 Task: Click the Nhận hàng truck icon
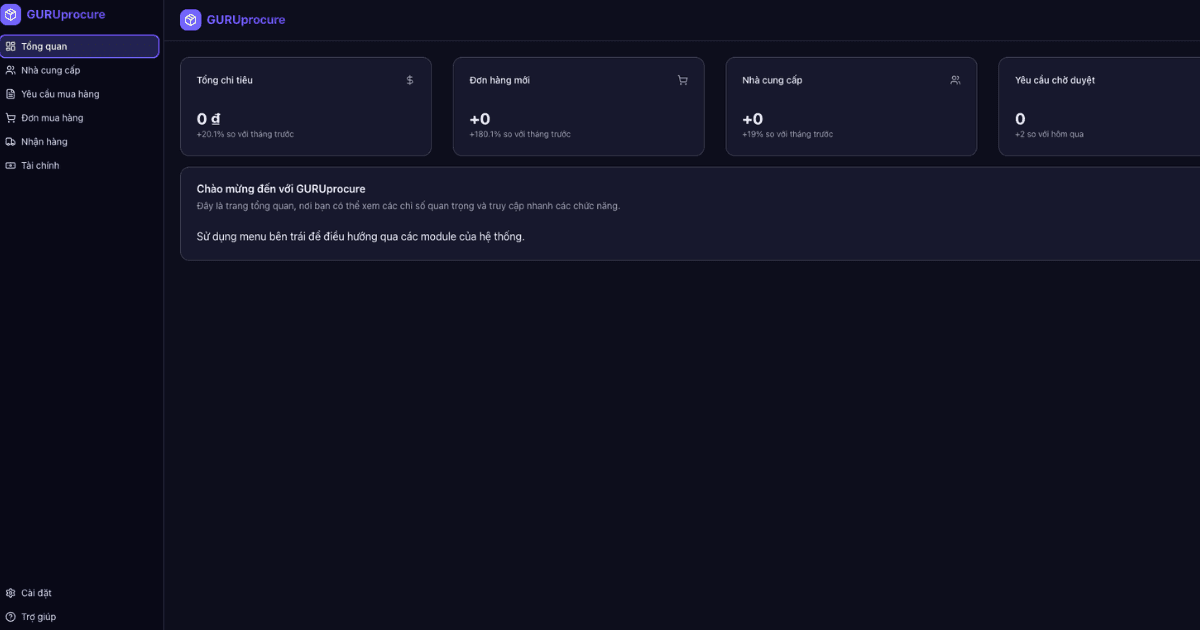[11, 142]
